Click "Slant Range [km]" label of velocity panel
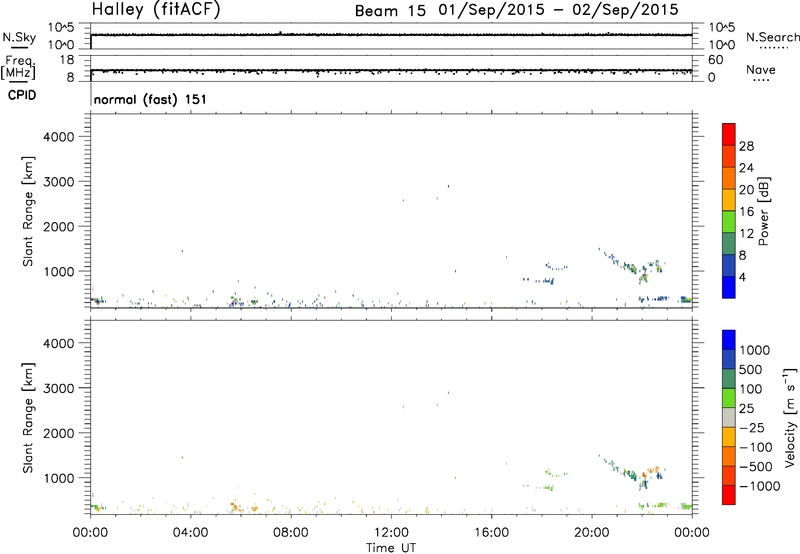Image resolution: width=800 pixels, height=554 pixels. 28,418
